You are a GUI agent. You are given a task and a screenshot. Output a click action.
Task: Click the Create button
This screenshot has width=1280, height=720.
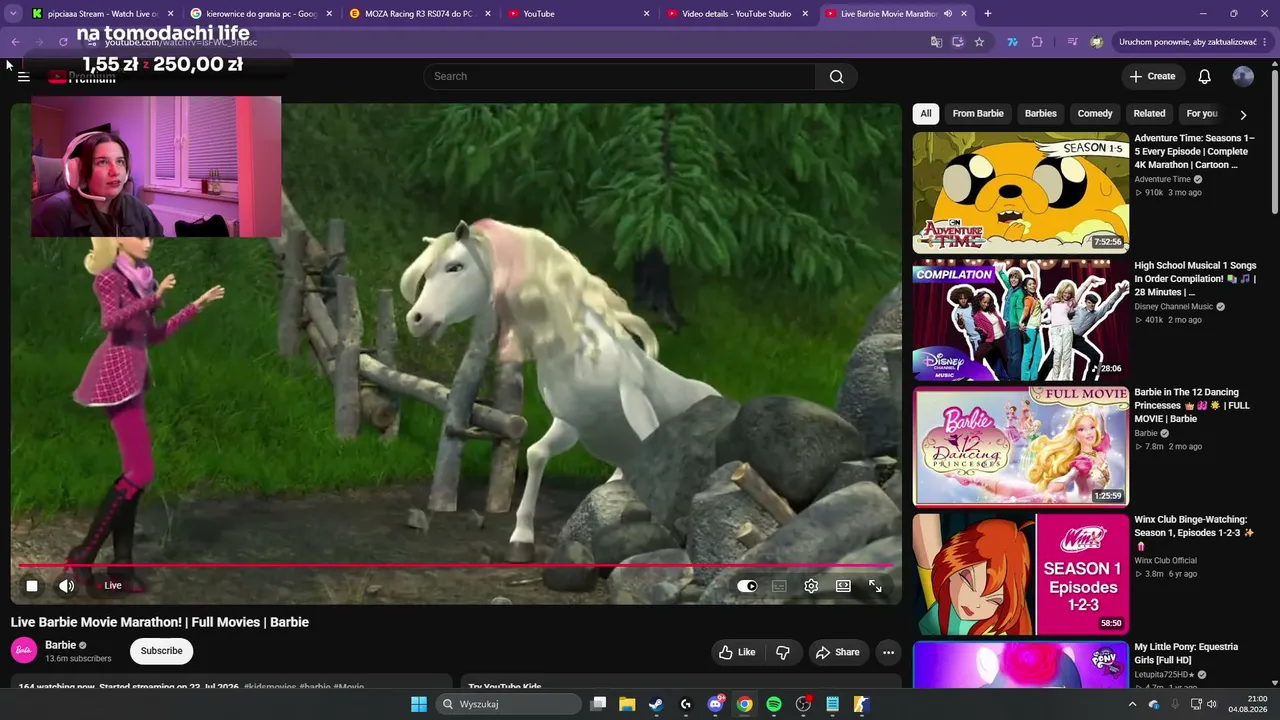tap(1152, 77)
